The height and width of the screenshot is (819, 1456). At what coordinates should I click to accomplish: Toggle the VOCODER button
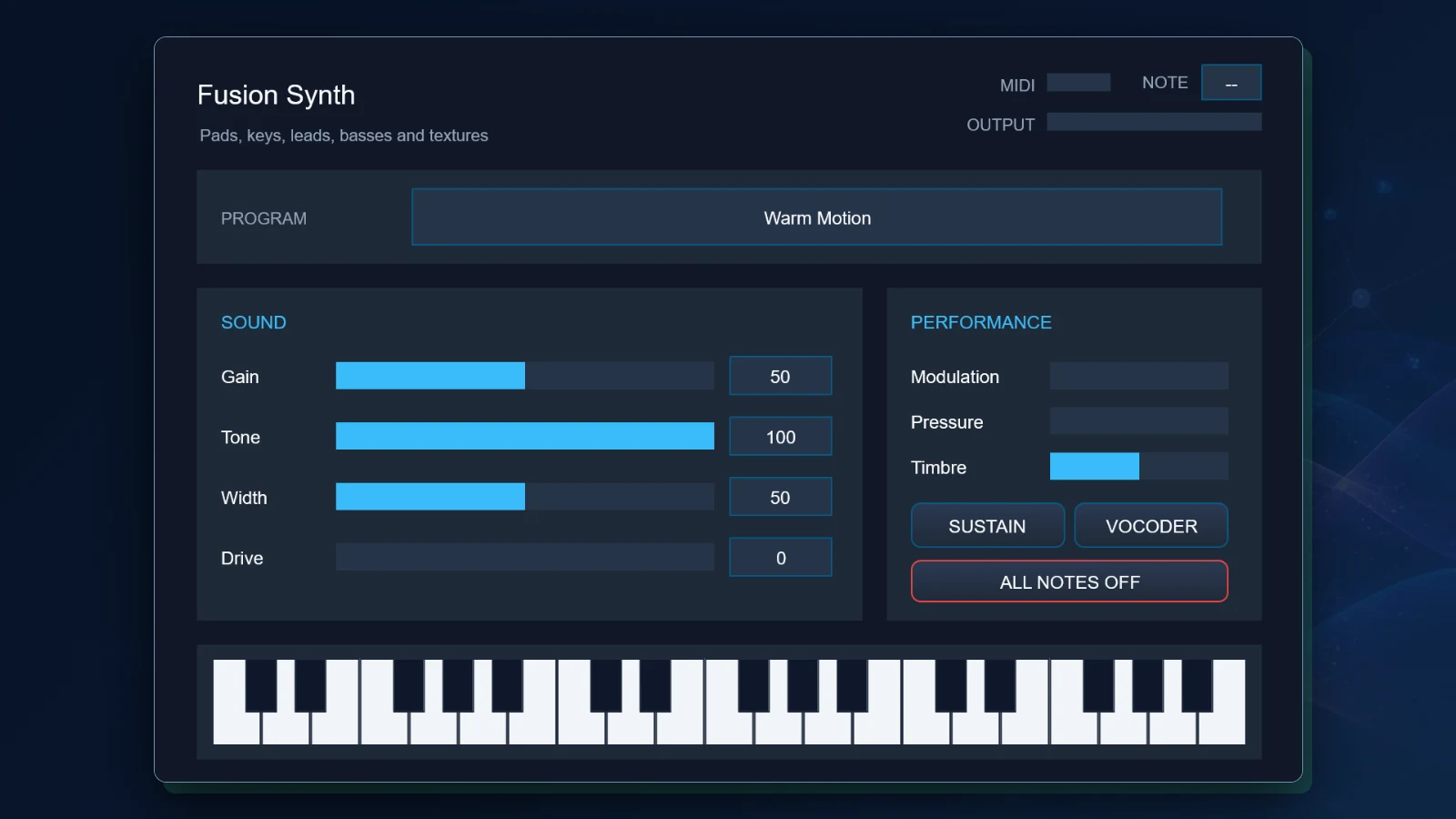coord(1151,526)
